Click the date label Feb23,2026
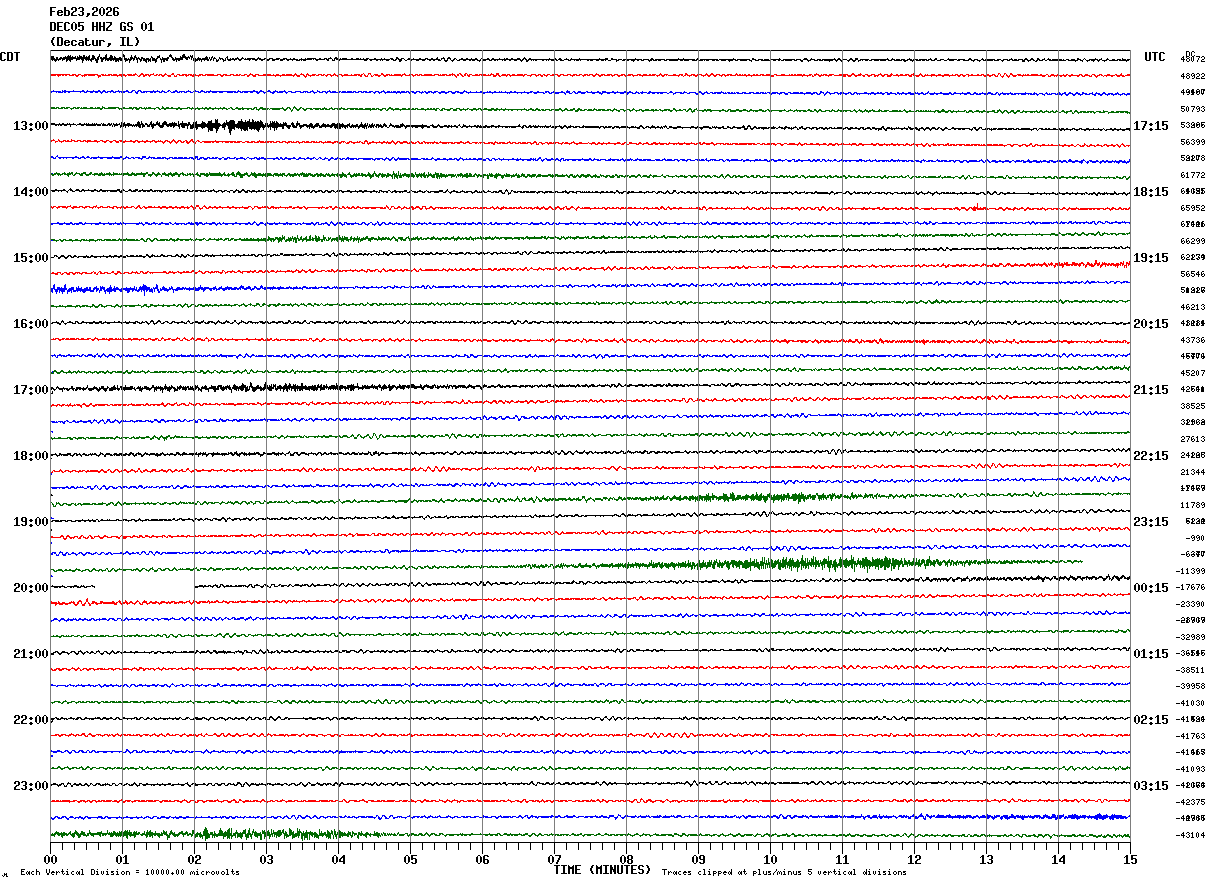The image size is (1210, 886). [84, 12]
